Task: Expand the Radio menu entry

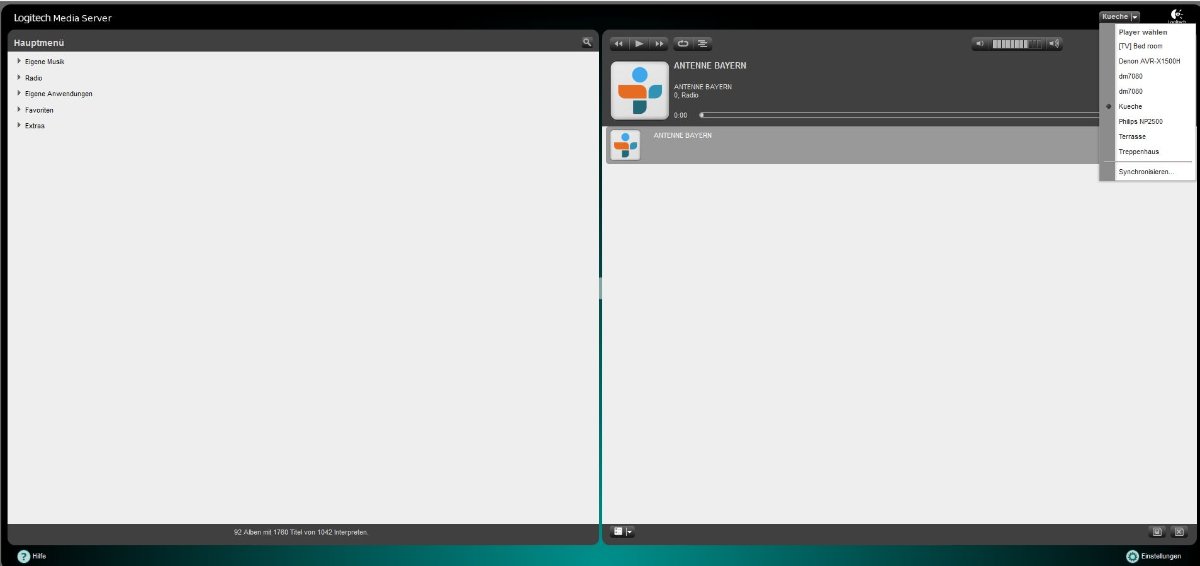Action: click(19, 78)
